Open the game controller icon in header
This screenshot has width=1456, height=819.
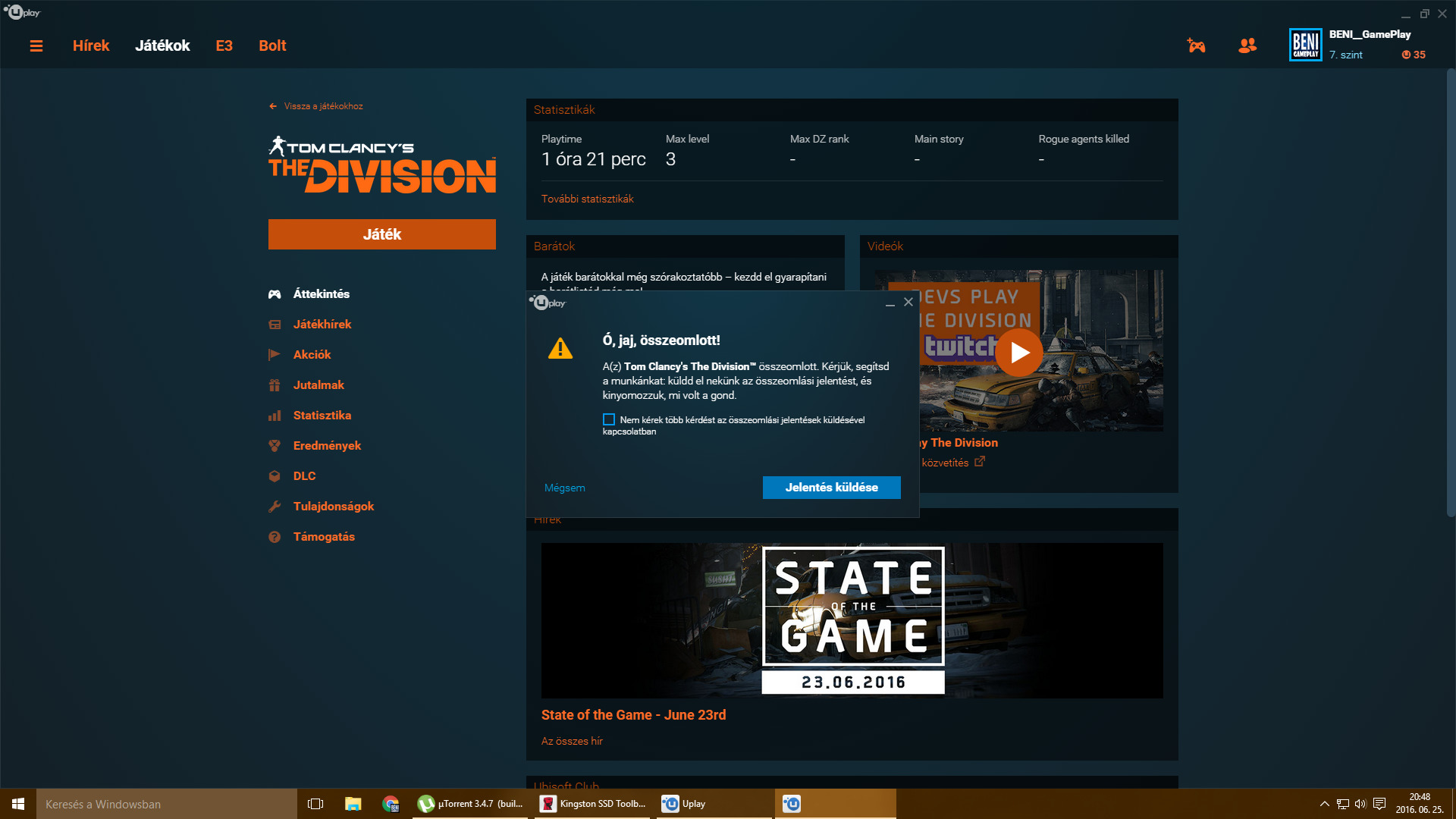tap(1196, 45)
